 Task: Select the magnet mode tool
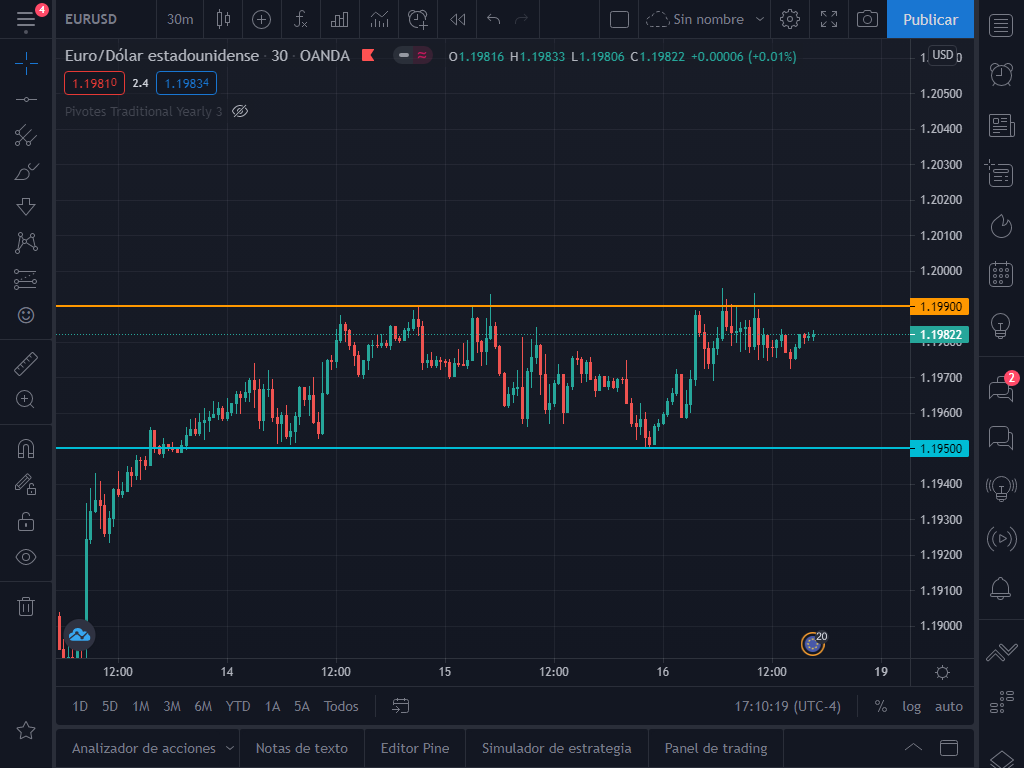(26, 449)
